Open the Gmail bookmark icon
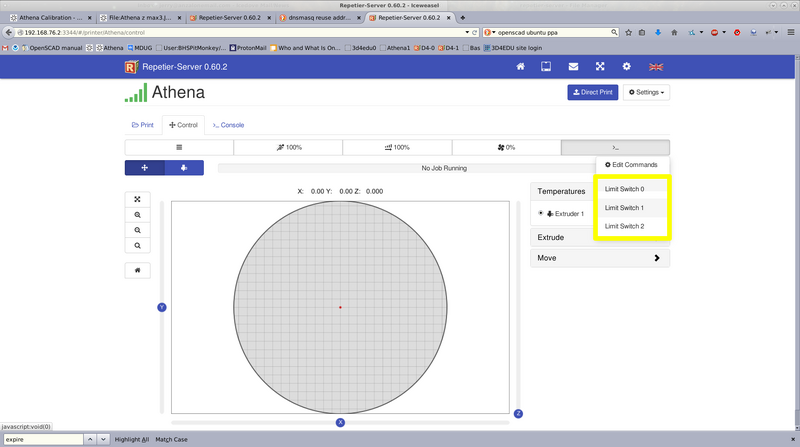This screenshot has height=447, width=800. coord(5,48)
